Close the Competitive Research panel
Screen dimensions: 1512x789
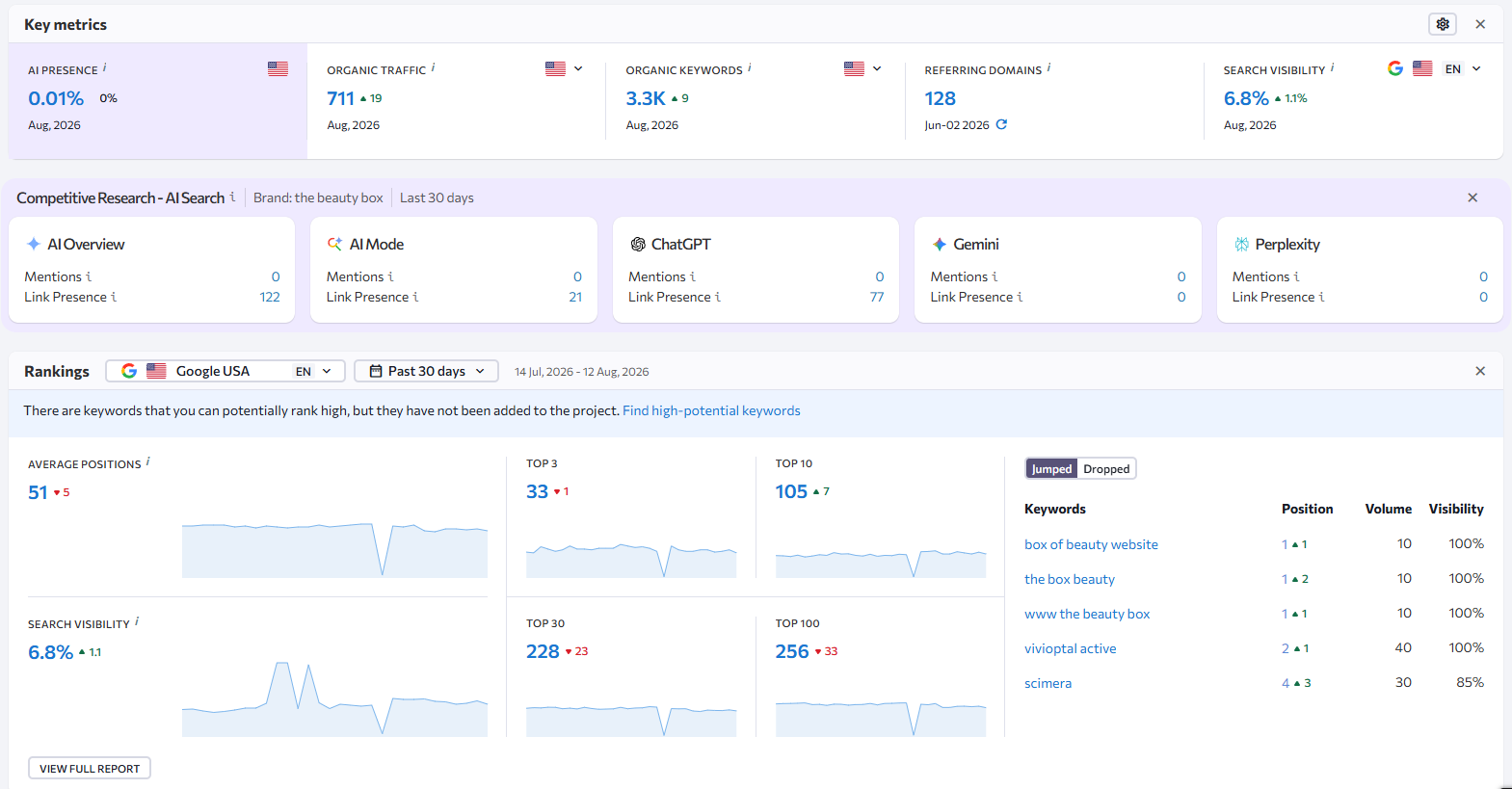tap(1472, 197)
